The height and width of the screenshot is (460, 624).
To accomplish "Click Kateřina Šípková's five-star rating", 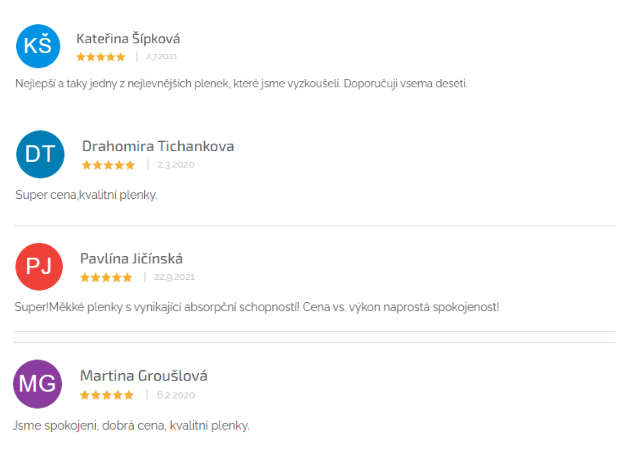I will coord(101,57).
